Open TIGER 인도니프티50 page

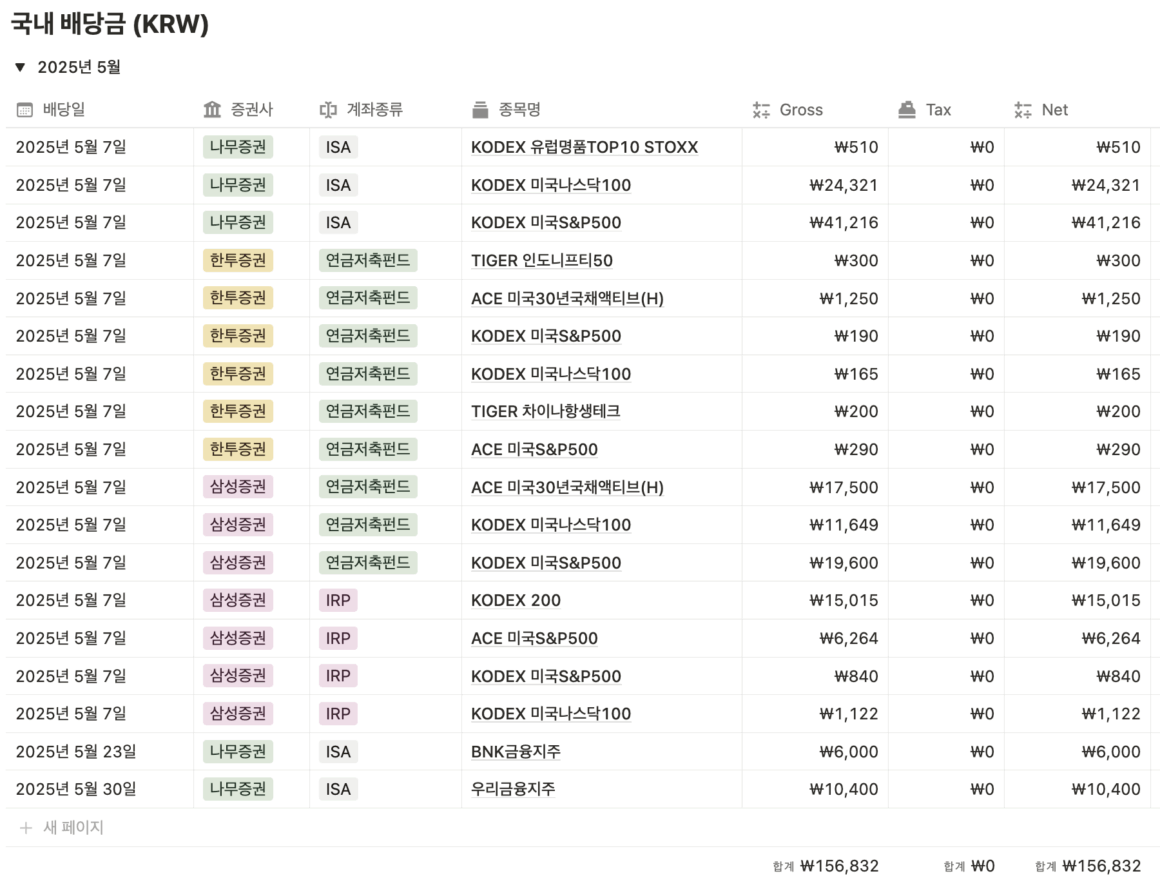coord(542,260)
